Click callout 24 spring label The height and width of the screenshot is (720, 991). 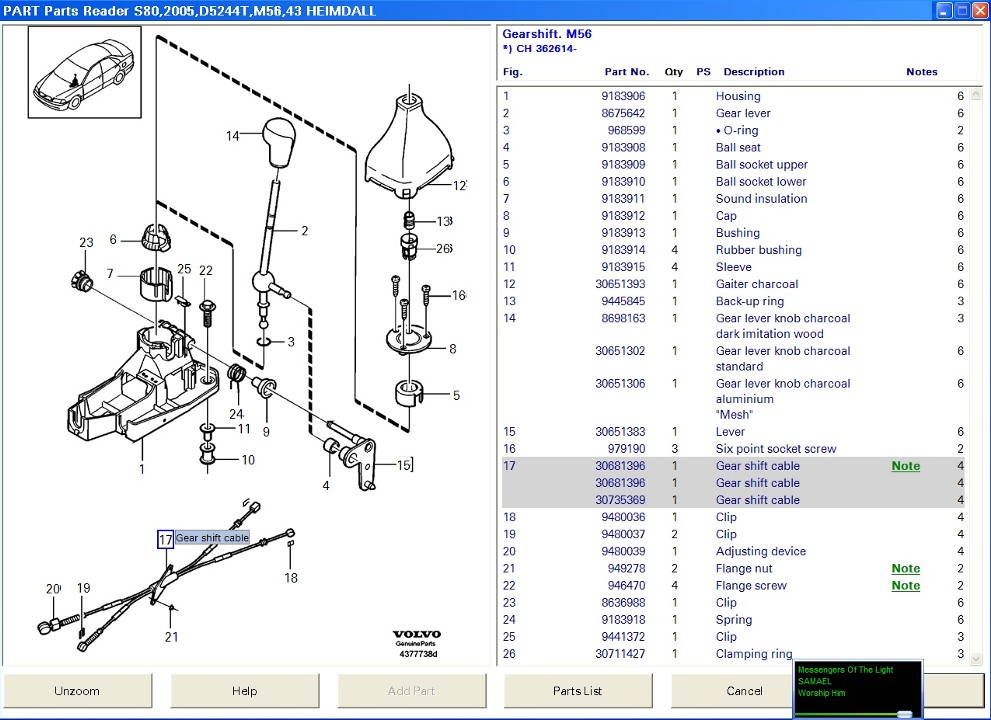236,414
